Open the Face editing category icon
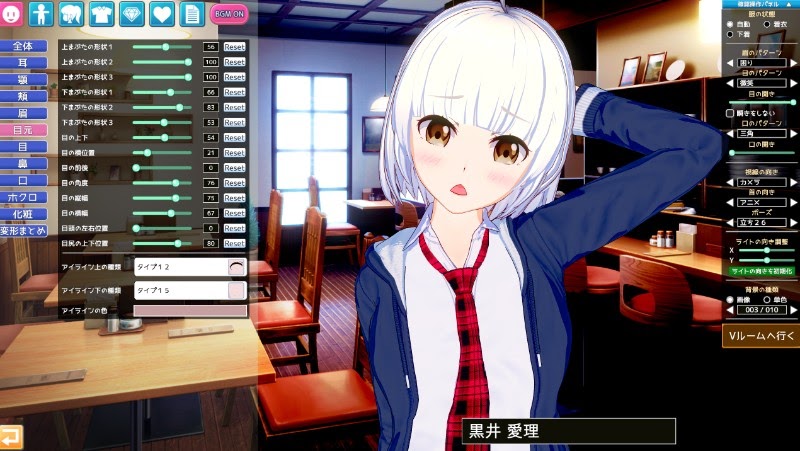800x451 pixels. point(11,14)
